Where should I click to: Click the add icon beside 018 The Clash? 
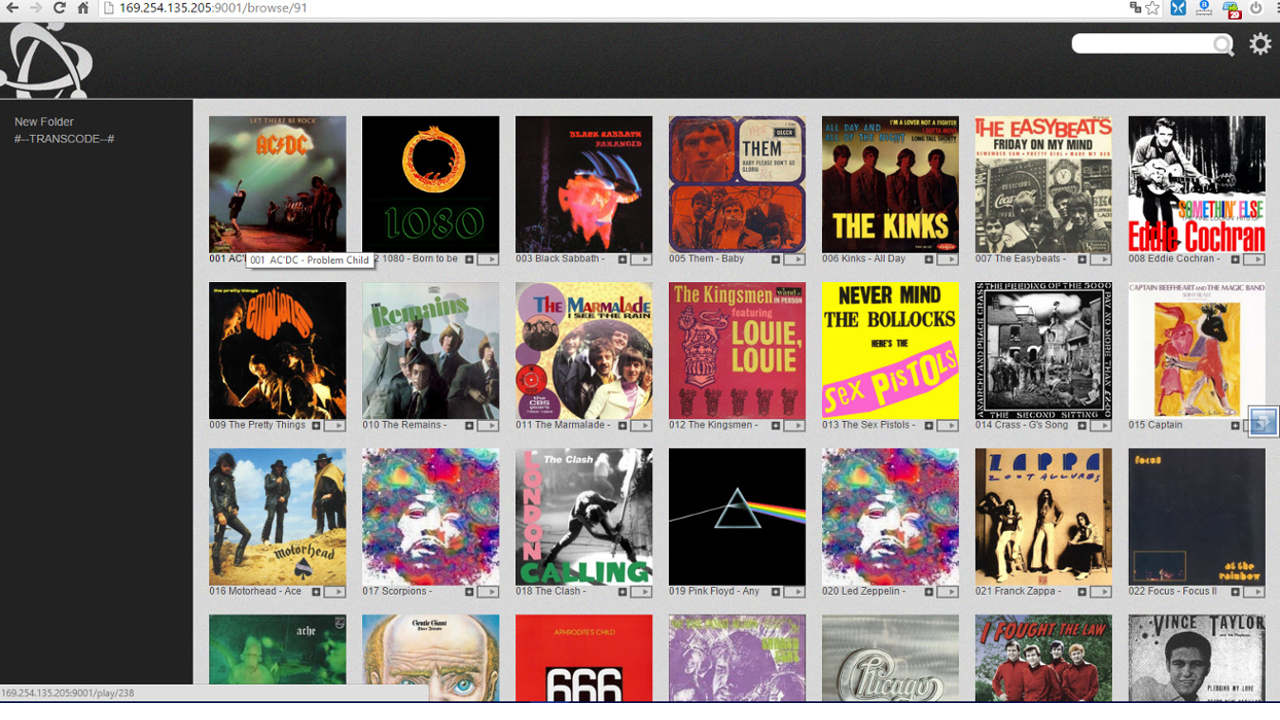click(x=622, y=592)
